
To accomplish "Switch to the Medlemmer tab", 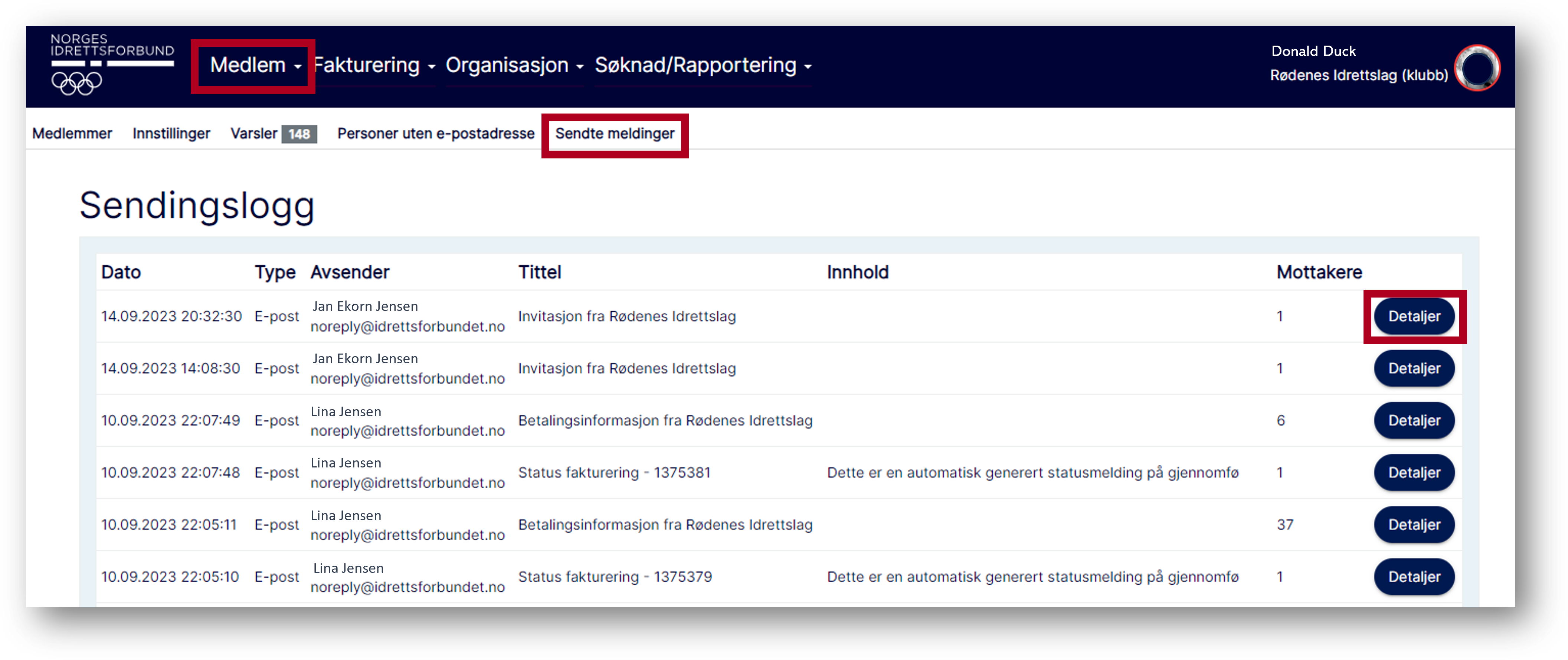I will (x=72, y=133).
